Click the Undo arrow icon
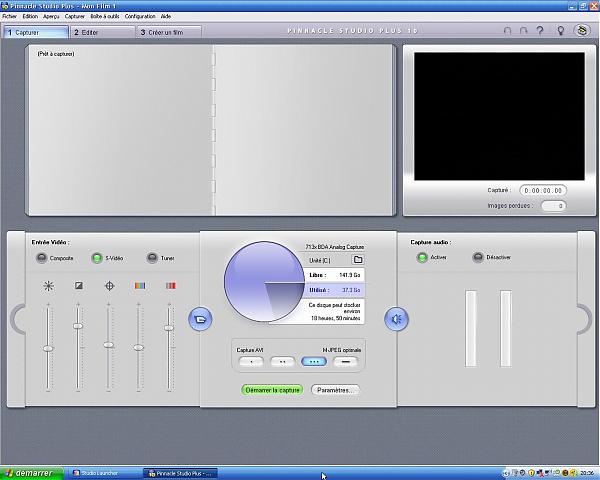Image resolution: width=600 pixels, height=480 pixels. [507, 31]
